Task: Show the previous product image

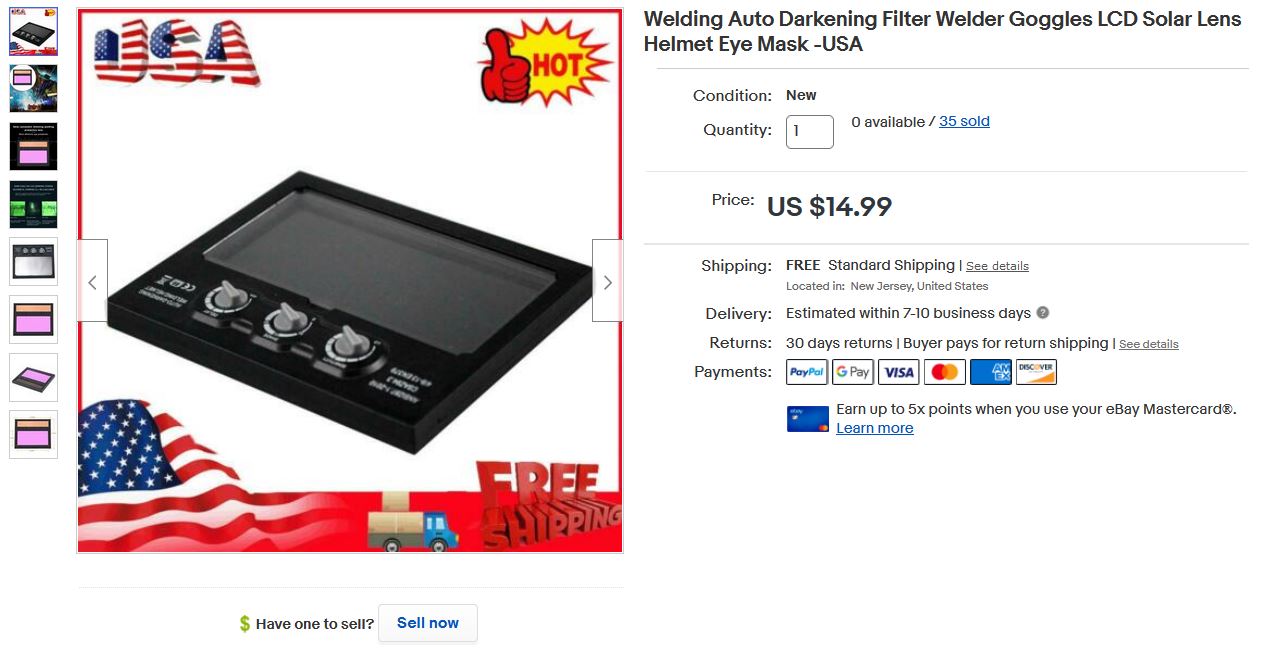Action: pyautogui.click(x=92, y=281)
